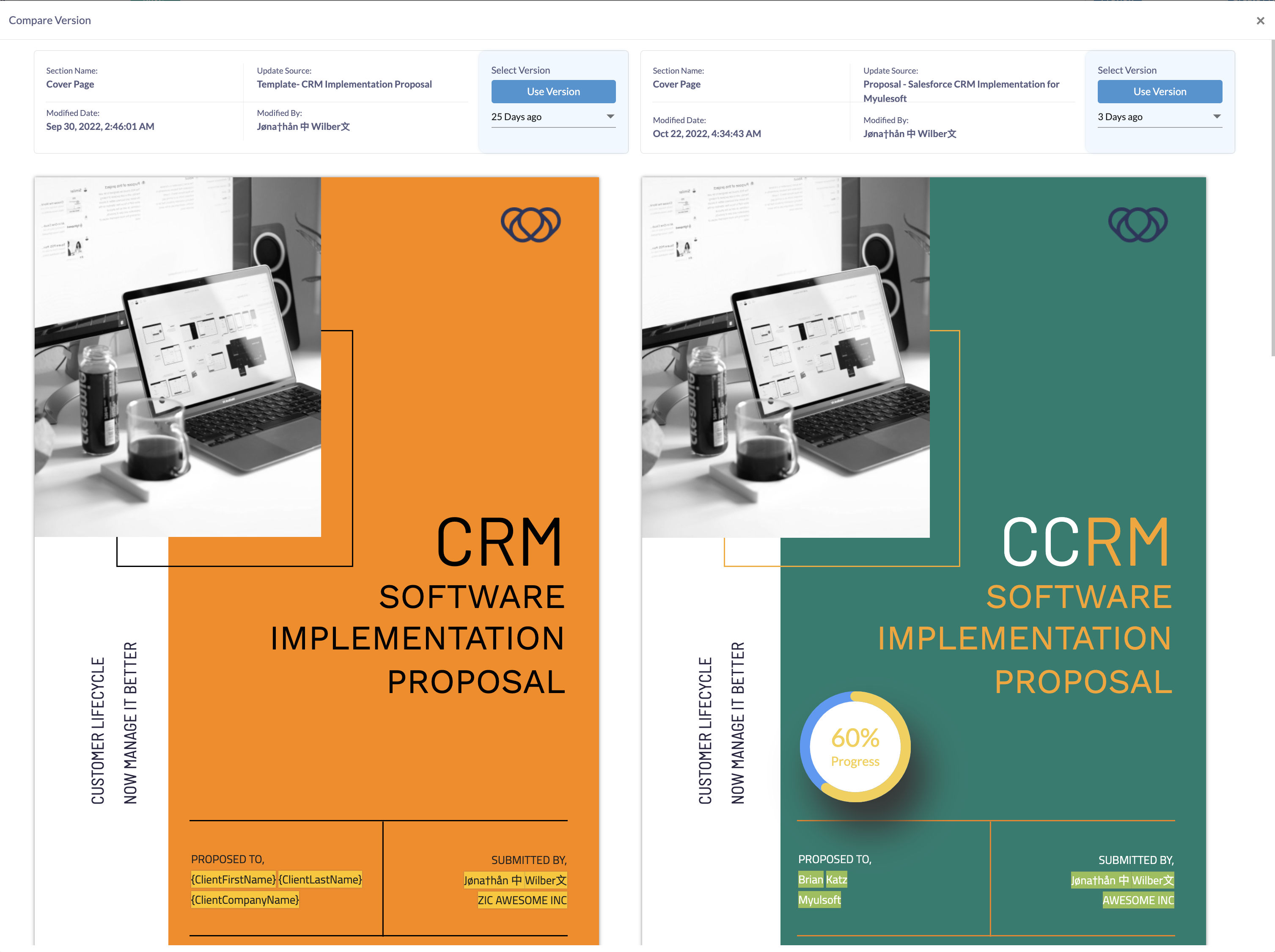Screen dimensions: 1275x952
Task: Click the dropdown arrow in the left version selector
Action: pyautogui.click(x=610, y=117)
